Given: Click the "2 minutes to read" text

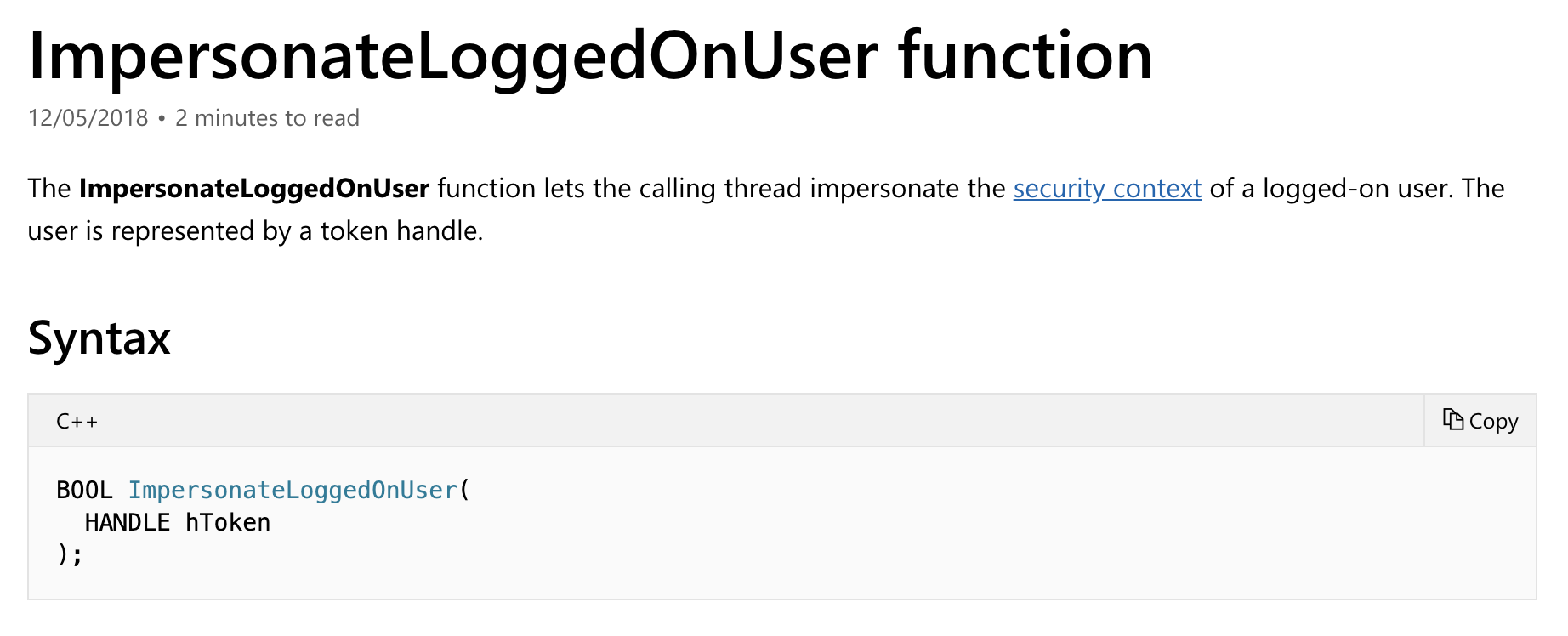Looking at the screenshot, I should pyautogui.click(x=267, y=118).
